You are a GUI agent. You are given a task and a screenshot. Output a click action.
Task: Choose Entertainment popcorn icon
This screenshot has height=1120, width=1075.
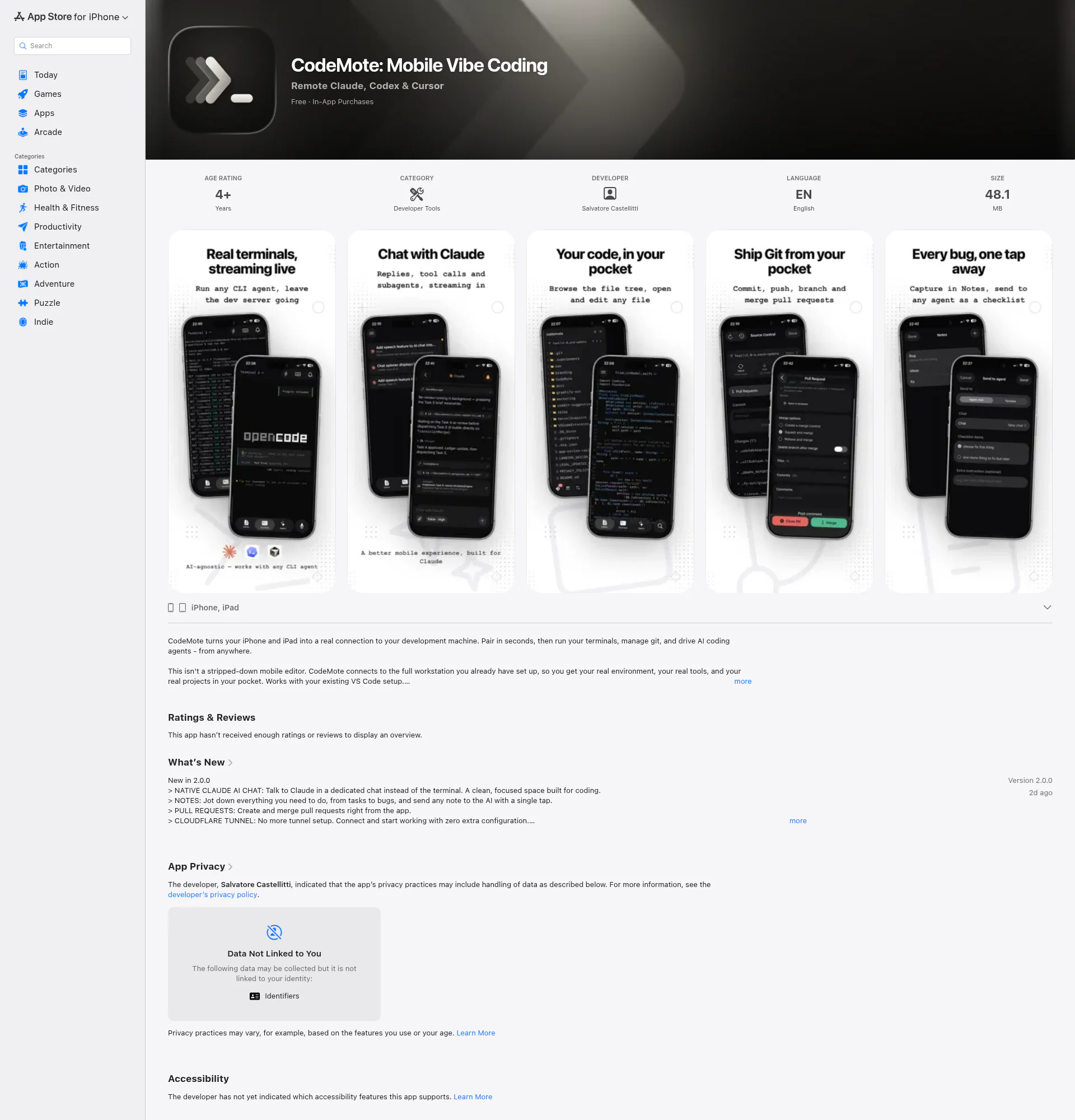(23, 246)
